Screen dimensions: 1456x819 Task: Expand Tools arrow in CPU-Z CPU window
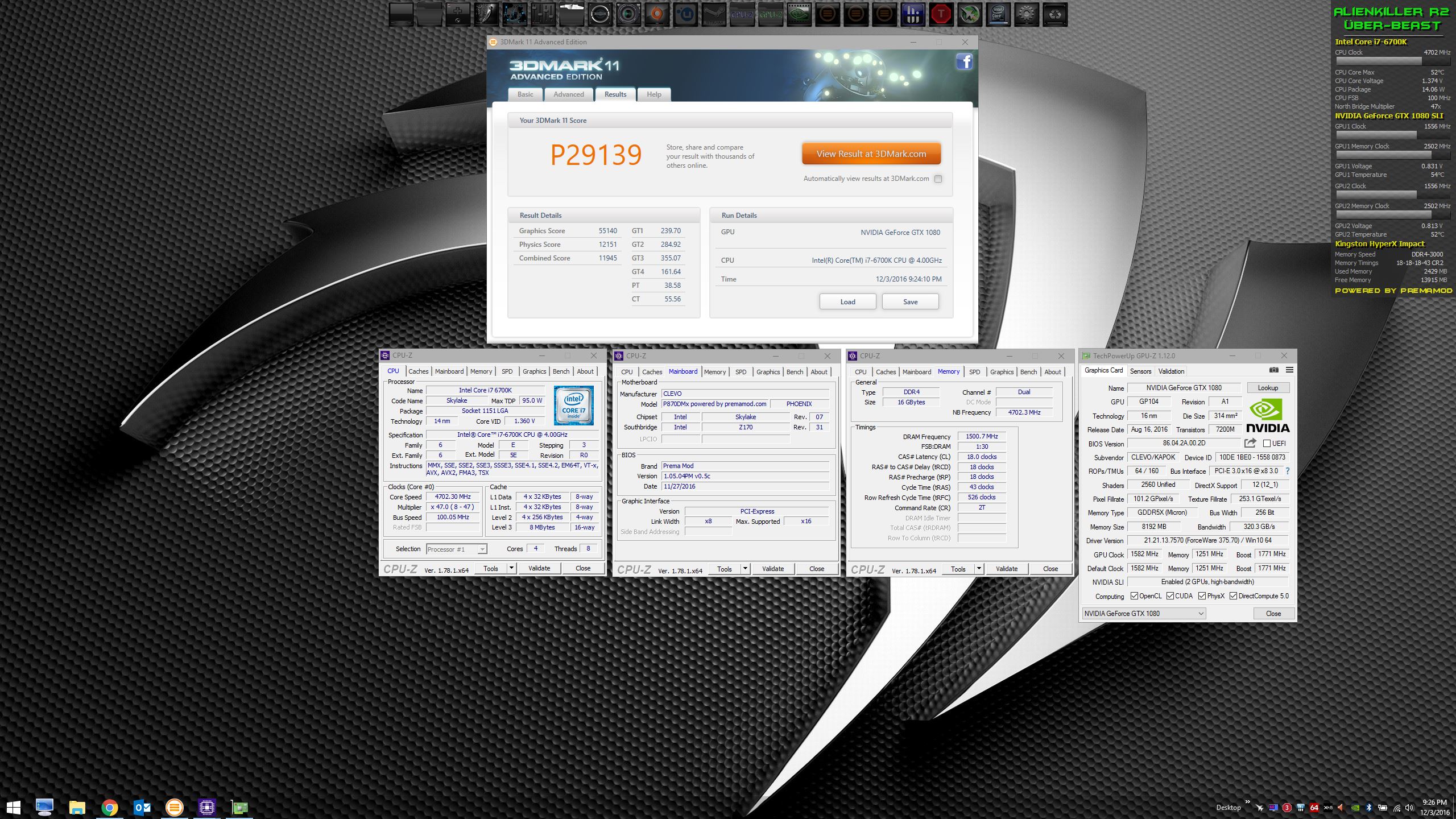[x=511, y=568]
